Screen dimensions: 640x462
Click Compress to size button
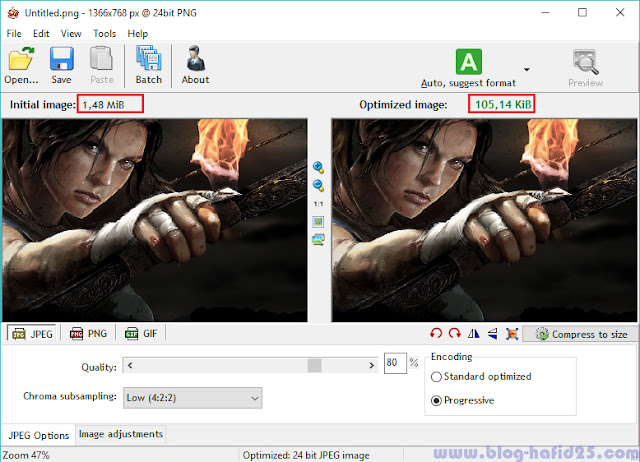580,334
